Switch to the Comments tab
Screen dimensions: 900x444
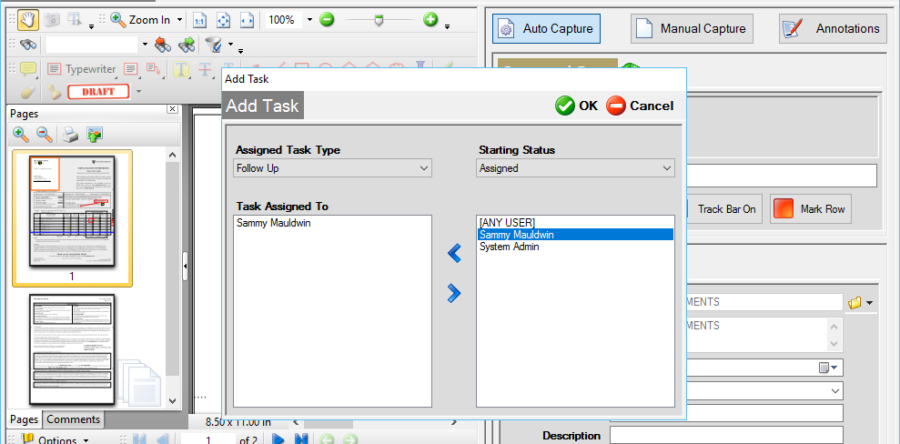73,420
